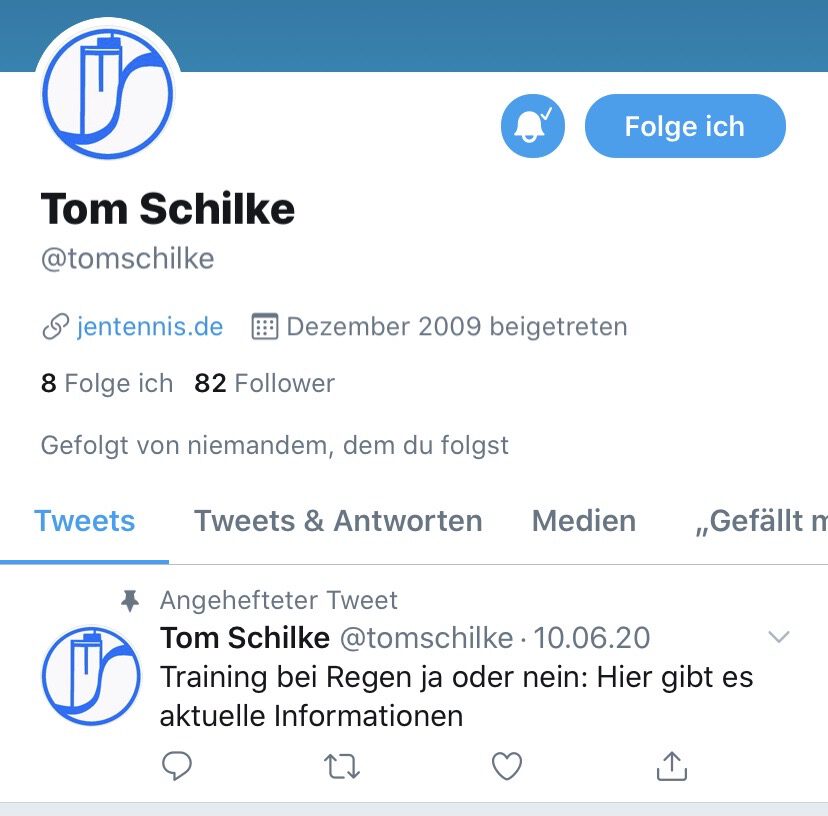Switch to the Medien tab
Image resolution: width=828 pixels, height=816 pixels.
(584, 521)
